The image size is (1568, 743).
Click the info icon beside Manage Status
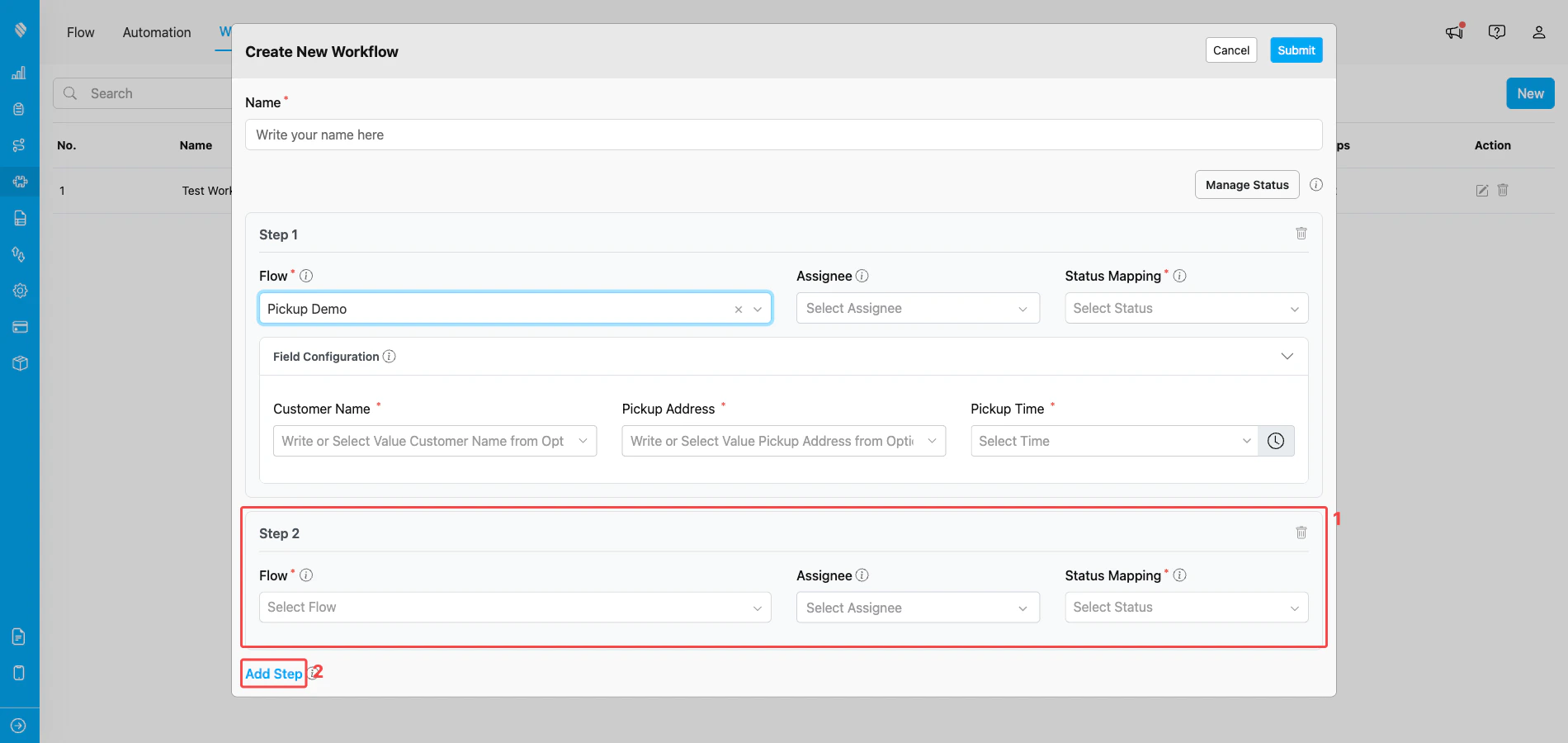[1316, 185]
